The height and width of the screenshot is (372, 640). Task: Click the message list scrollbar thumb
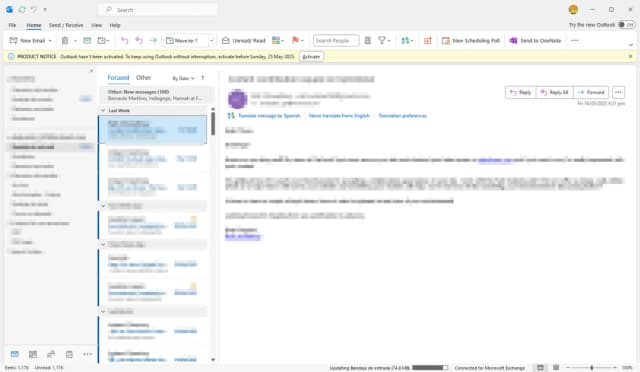pyautogui.click(x=213, y=123)
